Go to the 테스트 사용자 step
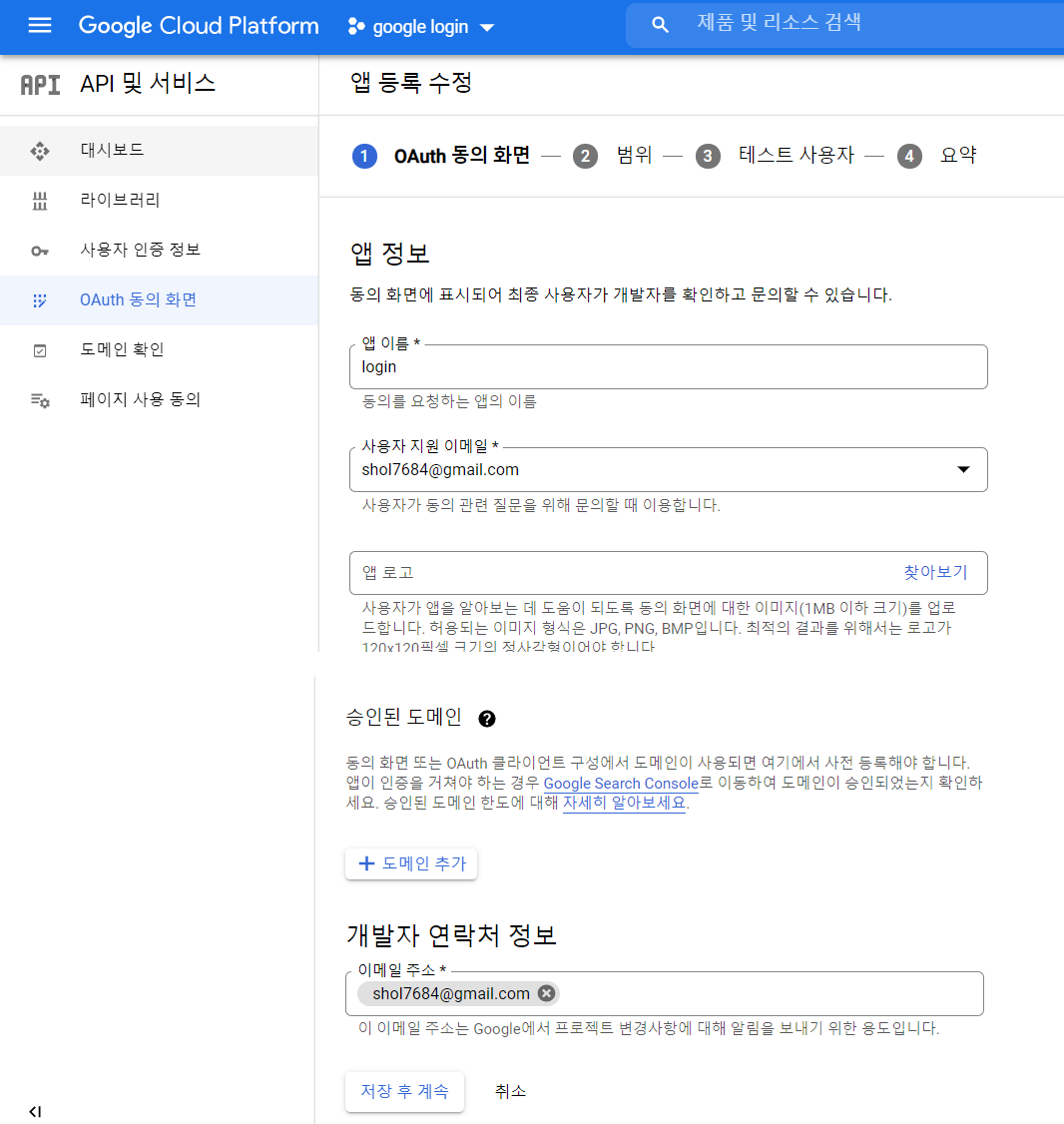Screen dimensions: 1064x1124 click(x=797, y=155)
